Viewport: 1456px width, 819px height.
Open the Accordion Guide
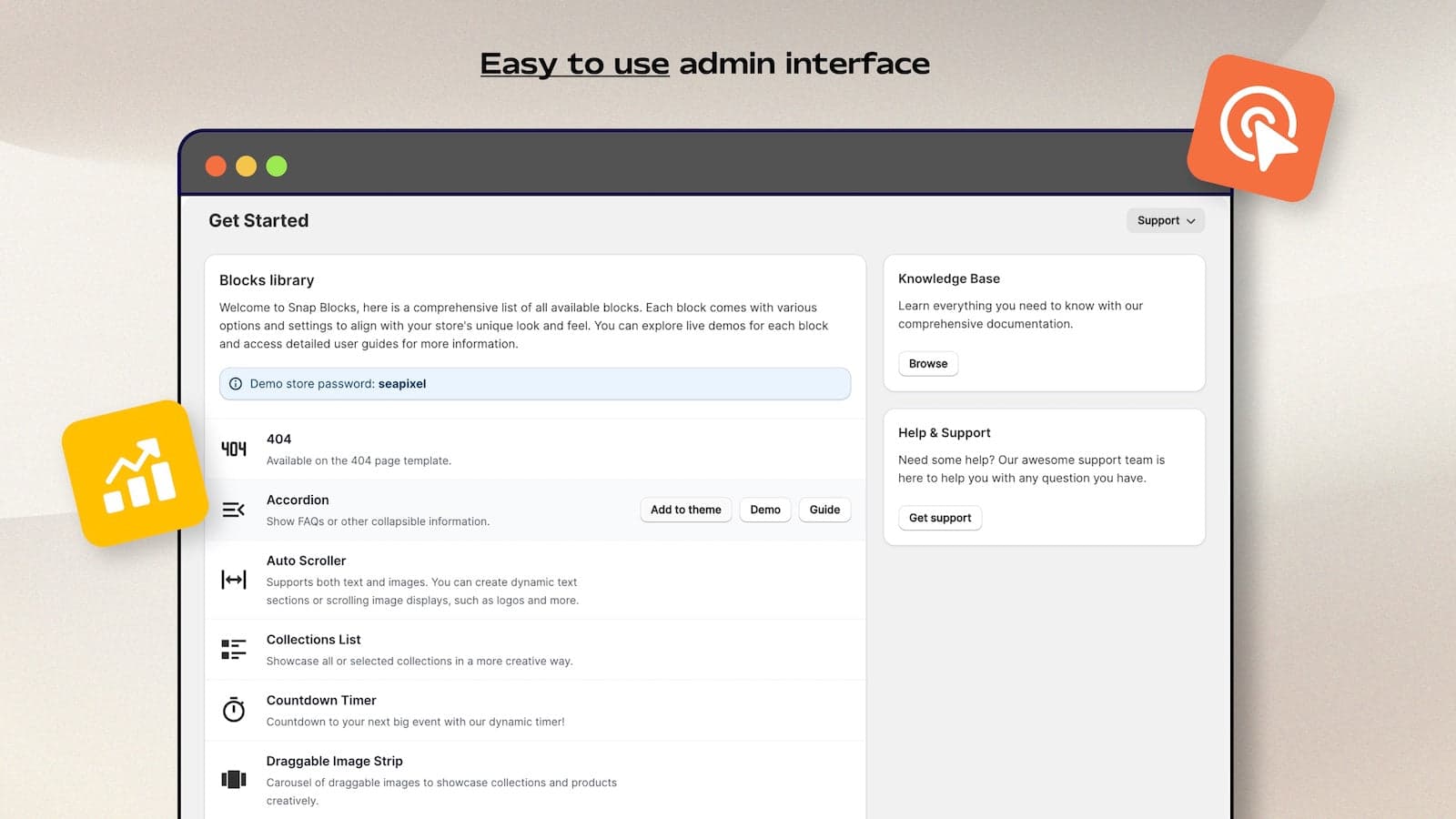824,510
